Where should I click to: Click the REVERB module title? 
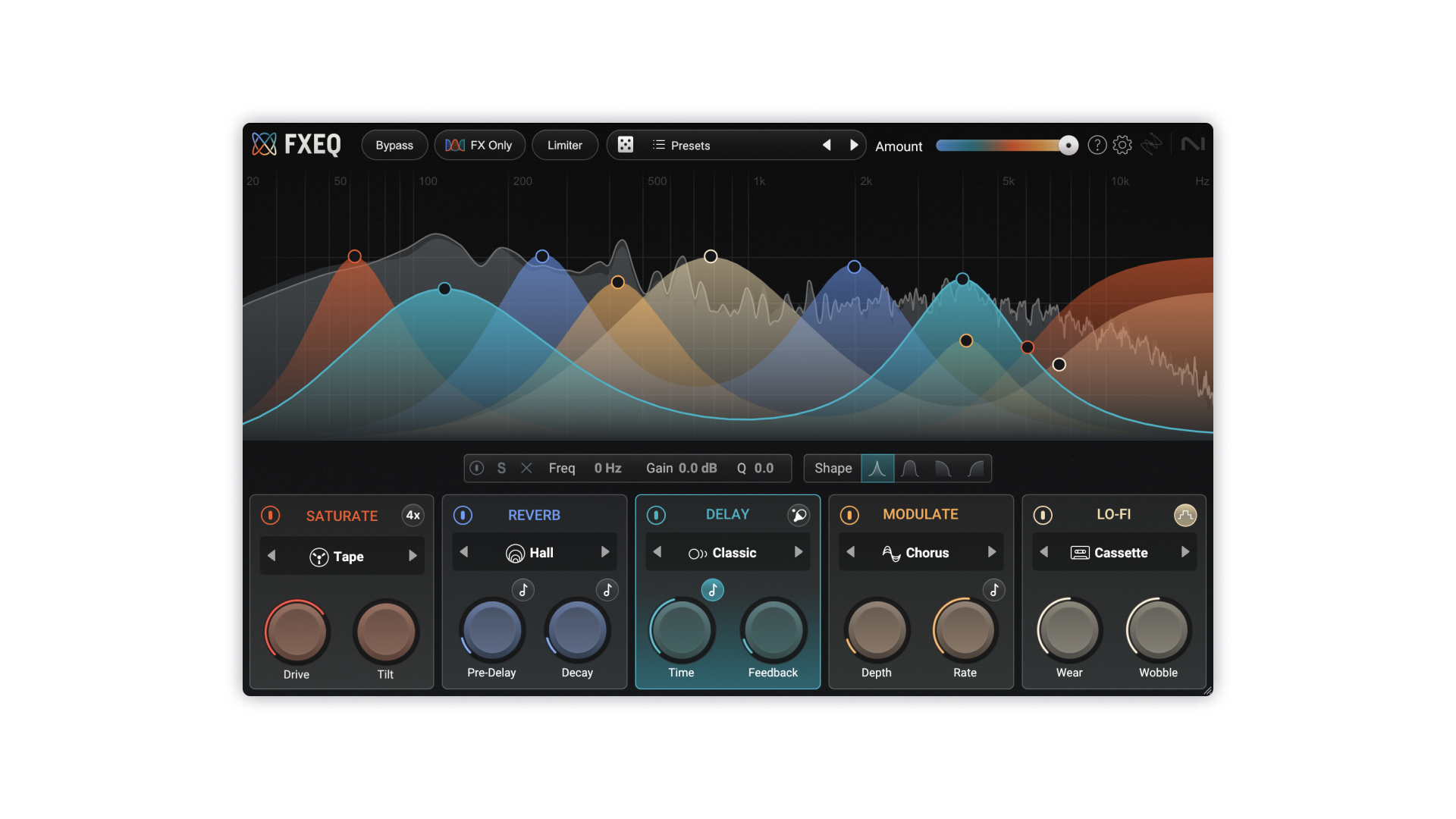click(534, 516)
